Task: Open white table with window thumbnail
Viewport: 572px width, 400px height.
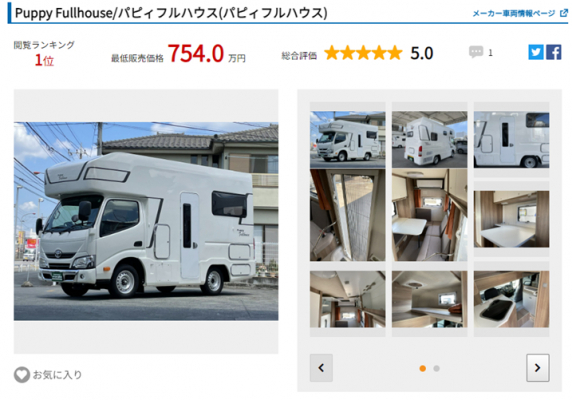Action: click(x=511, y=219)
